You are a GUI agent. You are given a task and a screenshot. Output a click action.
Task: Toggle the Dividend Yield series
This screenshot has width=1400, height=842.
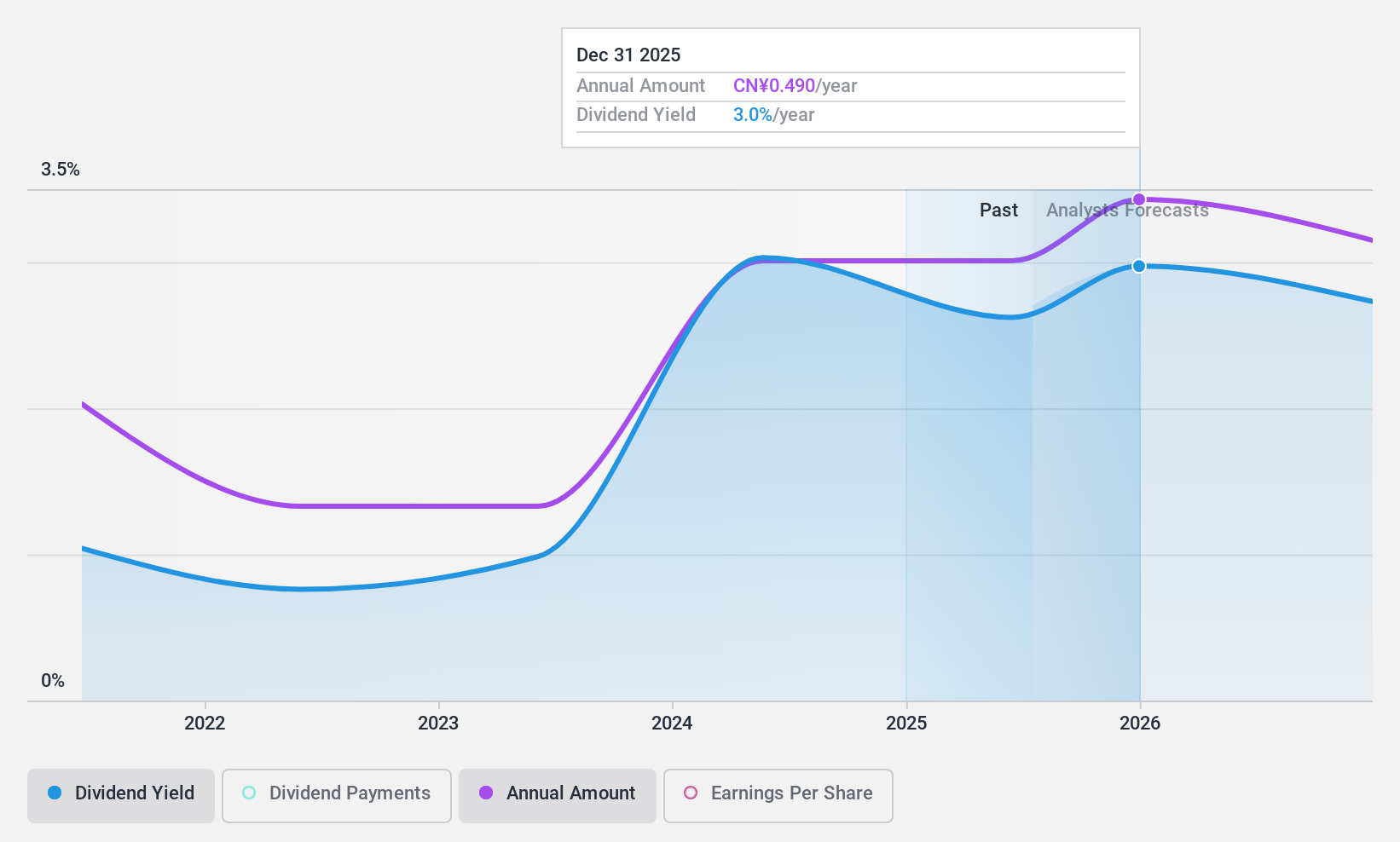(x=121, y=795)
